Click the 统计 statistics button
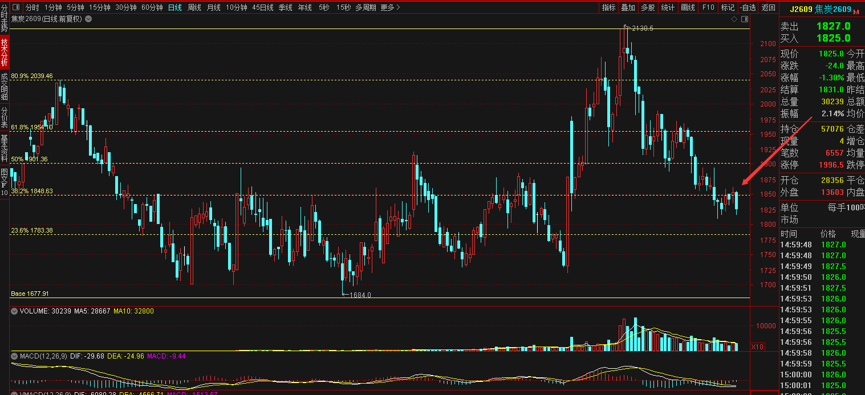Viewport: 865px width, 395px height. click(668, 8)
